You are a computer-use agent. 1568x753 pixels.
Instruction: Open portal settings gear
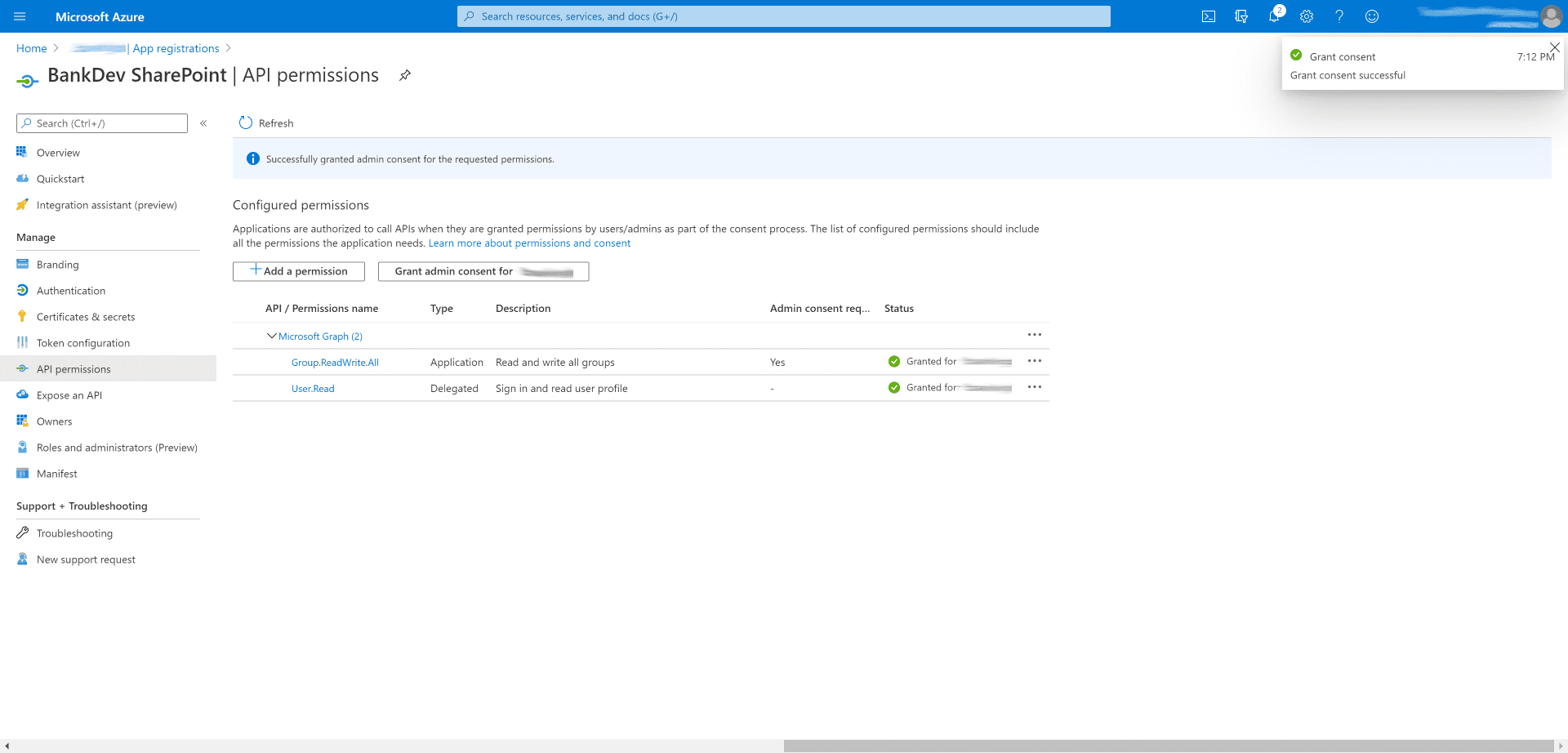(x=1307, y=16)
